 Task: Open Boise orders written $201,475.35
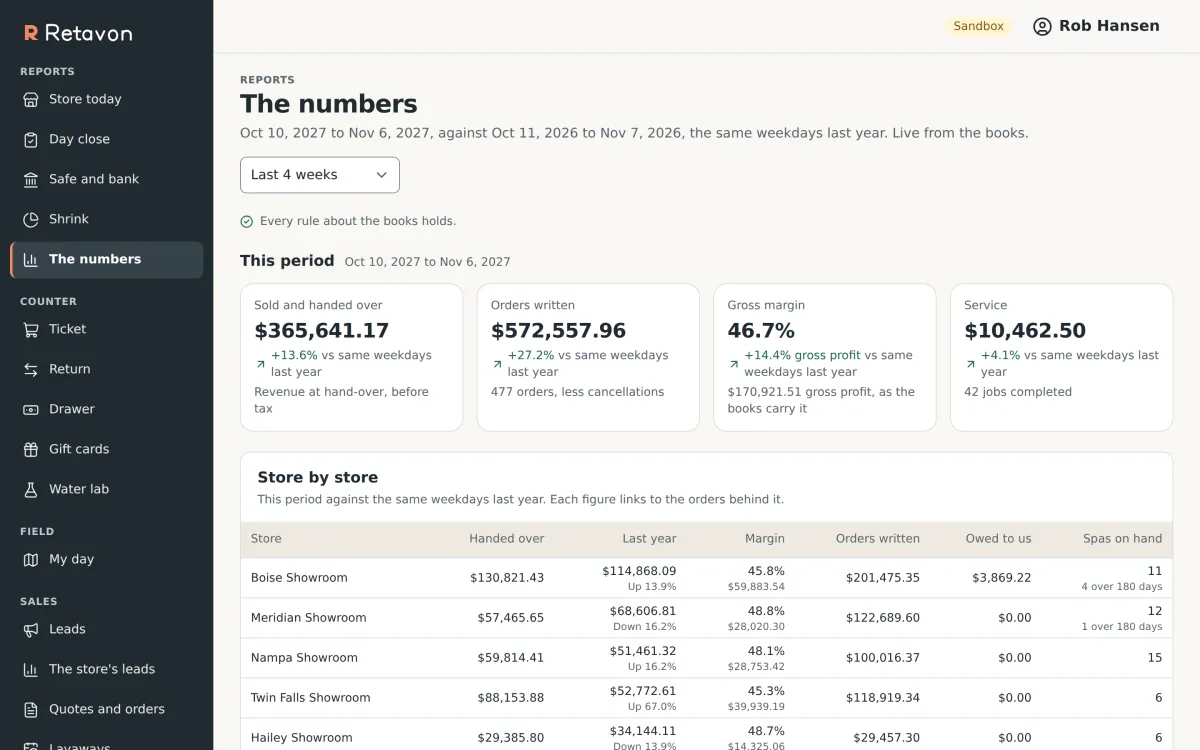(883, 578)
